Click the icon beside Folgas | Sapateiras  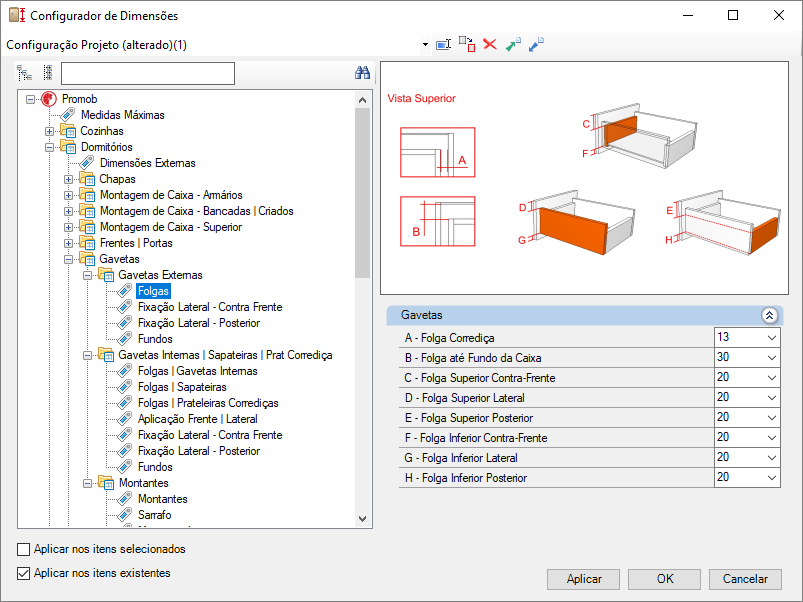click(x=124, y=387)
